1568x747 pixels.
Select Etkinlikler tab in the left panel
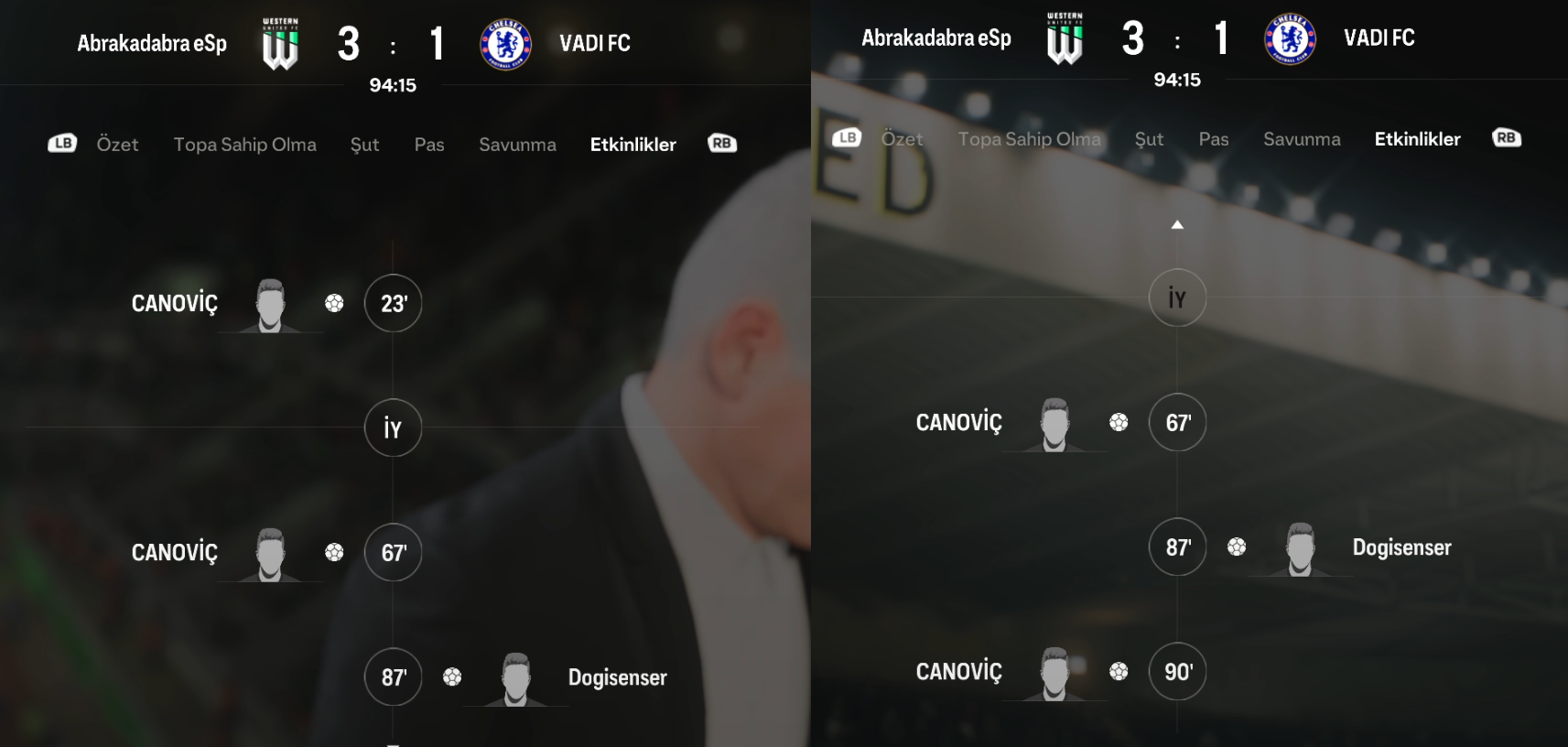click(633, 145)
